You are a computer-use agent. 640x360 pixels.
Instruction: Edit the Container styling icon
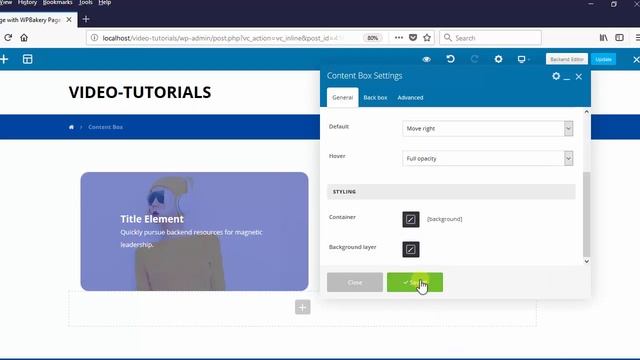click(x=411, y=219)
